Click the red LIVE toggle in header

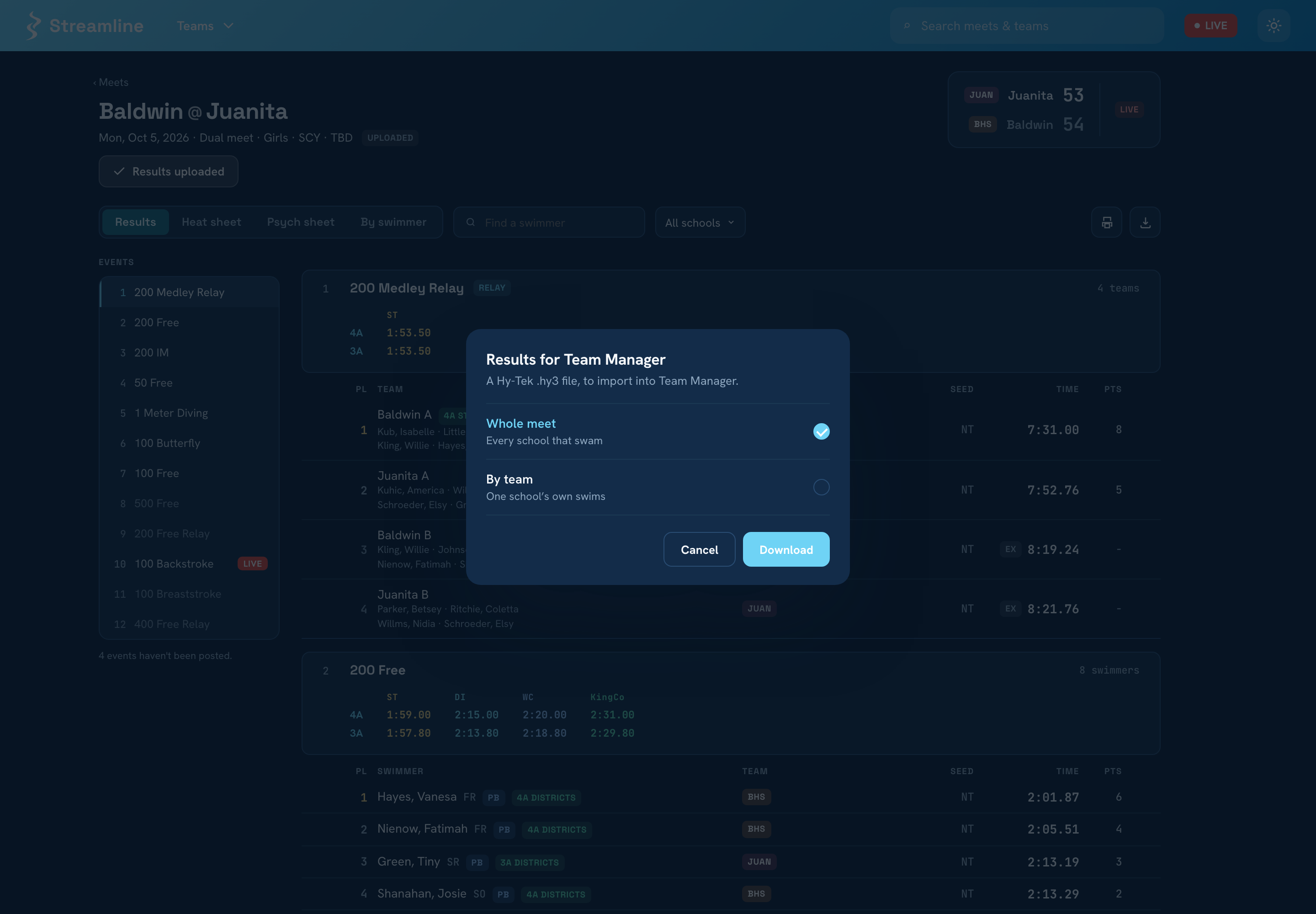(x=1210, y=26)
